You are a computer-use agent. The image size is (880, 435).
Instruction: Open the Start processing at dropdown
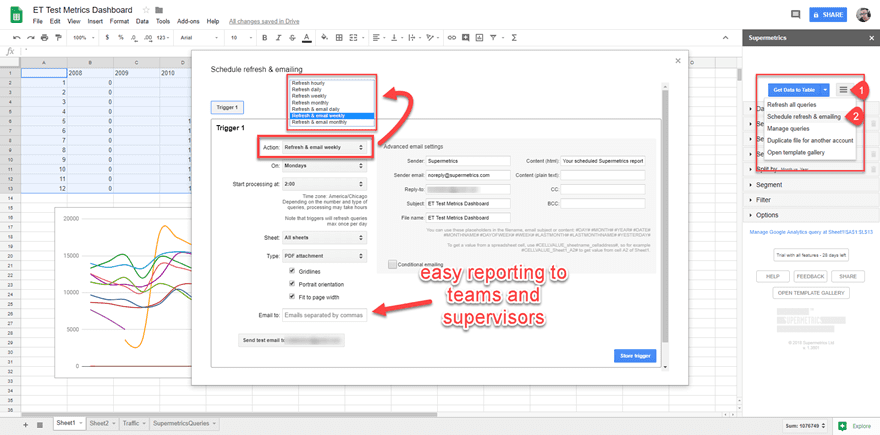click(x=324, y=184)
